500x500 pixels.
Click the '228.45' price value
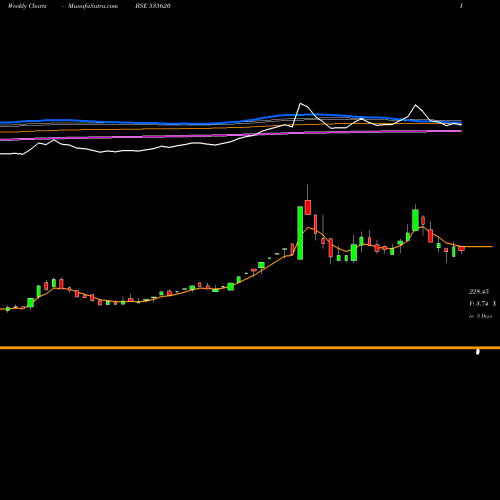(x=479, y=292)
